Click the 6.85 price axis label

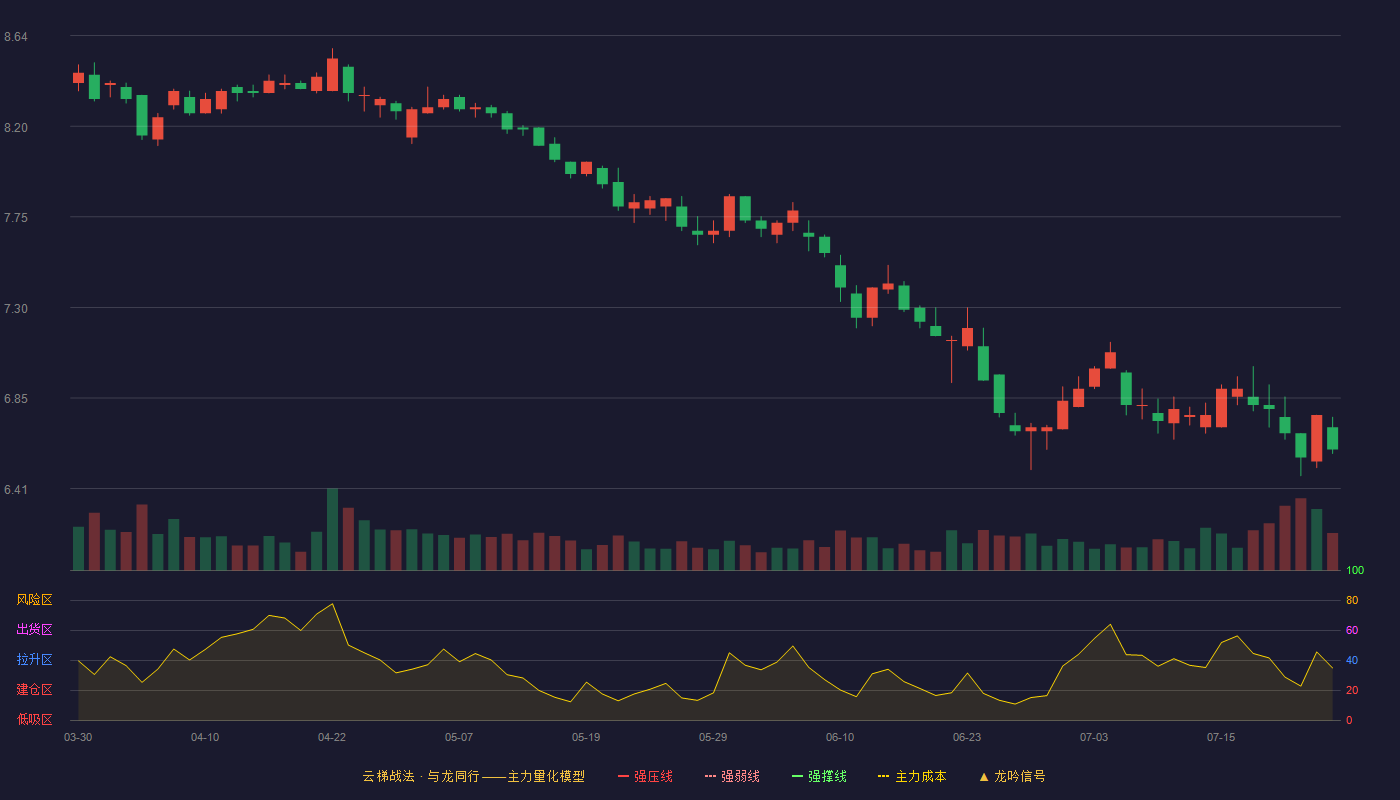click(x=16, y=399)
